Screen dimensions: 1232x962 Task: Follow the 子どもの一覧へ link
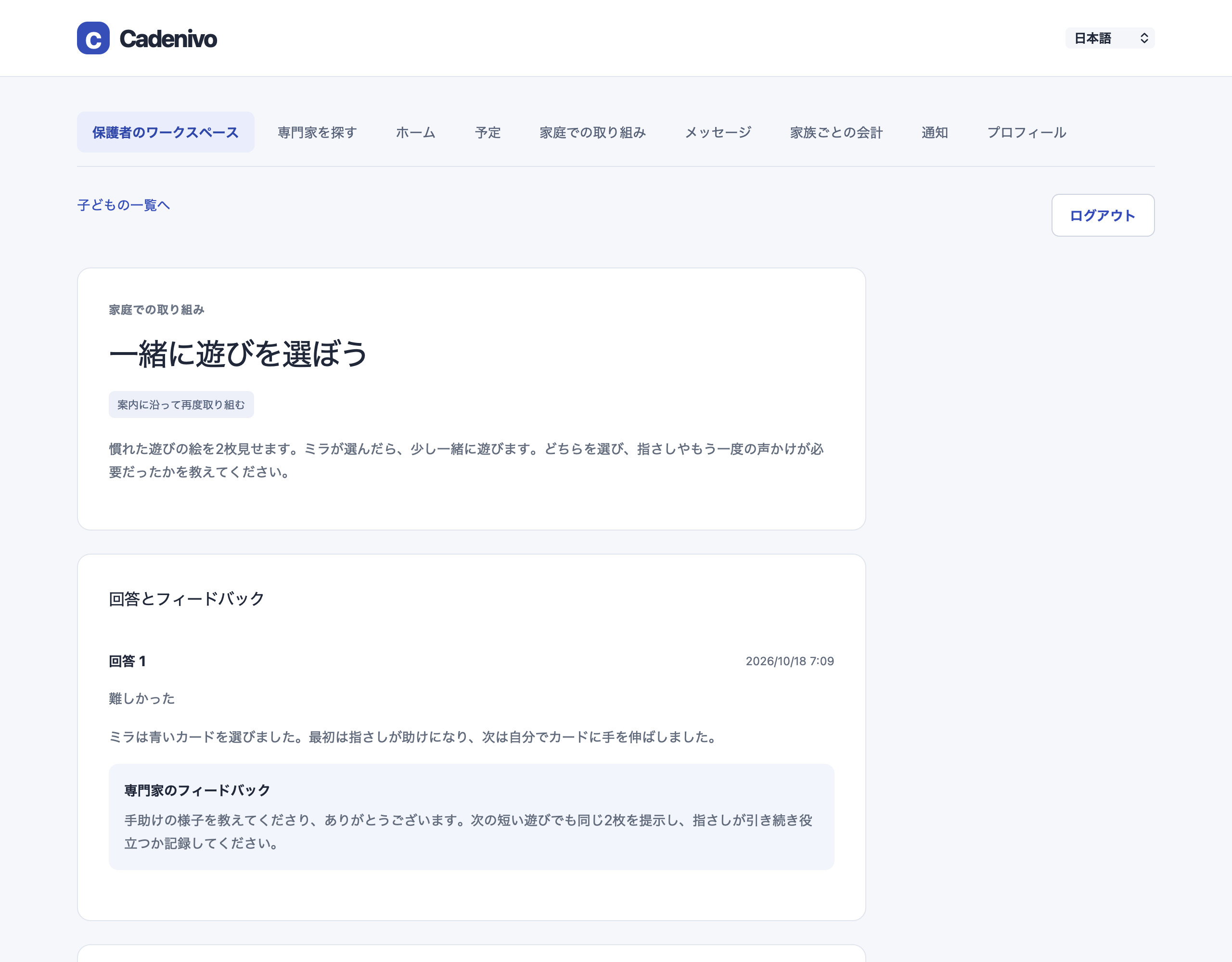point(124,205)
